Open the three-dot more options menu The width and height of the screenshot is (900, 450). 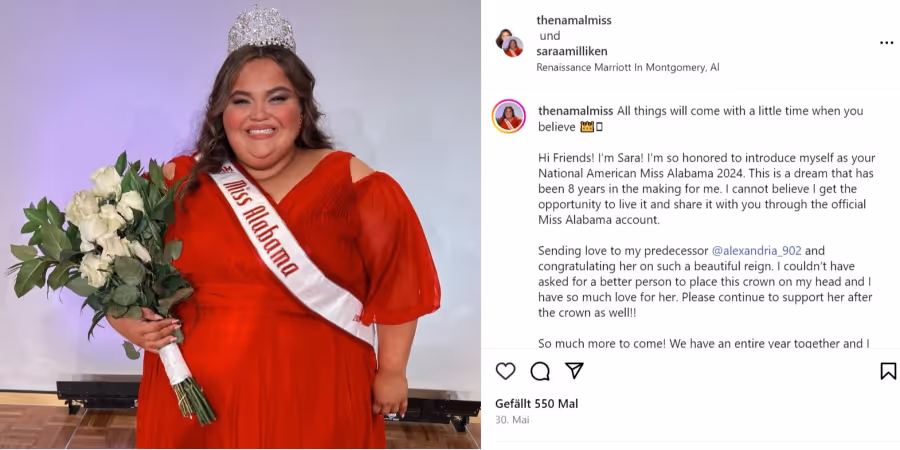click(x=886, y=43)
